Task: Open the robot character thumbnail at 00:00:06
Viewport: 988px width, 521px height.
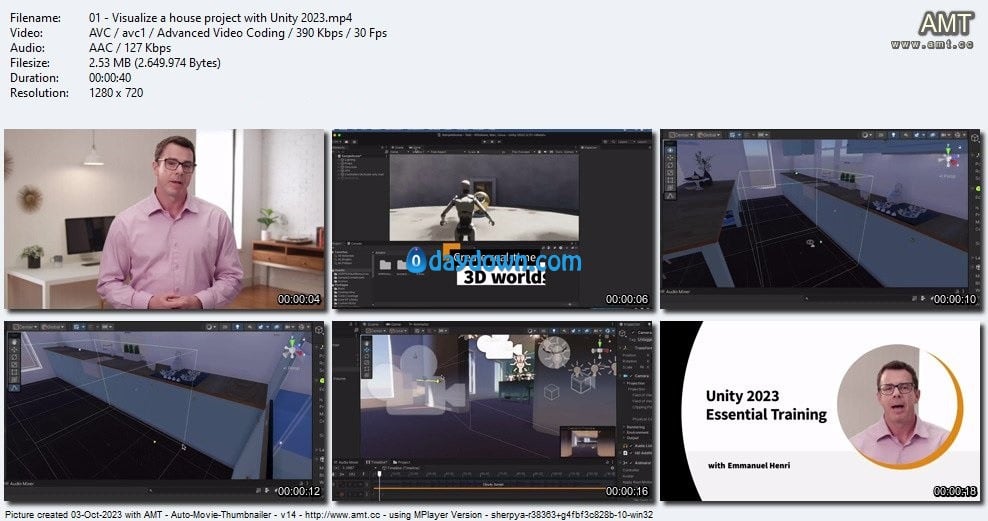Action: point(492,219)
